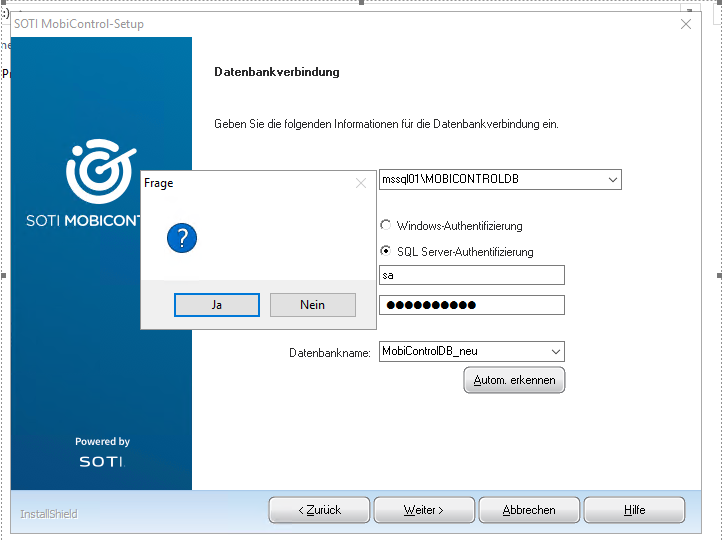Click the SOTI logo below Powered by
The width and height of the screenshot is (726, 542).
(102, 462)
